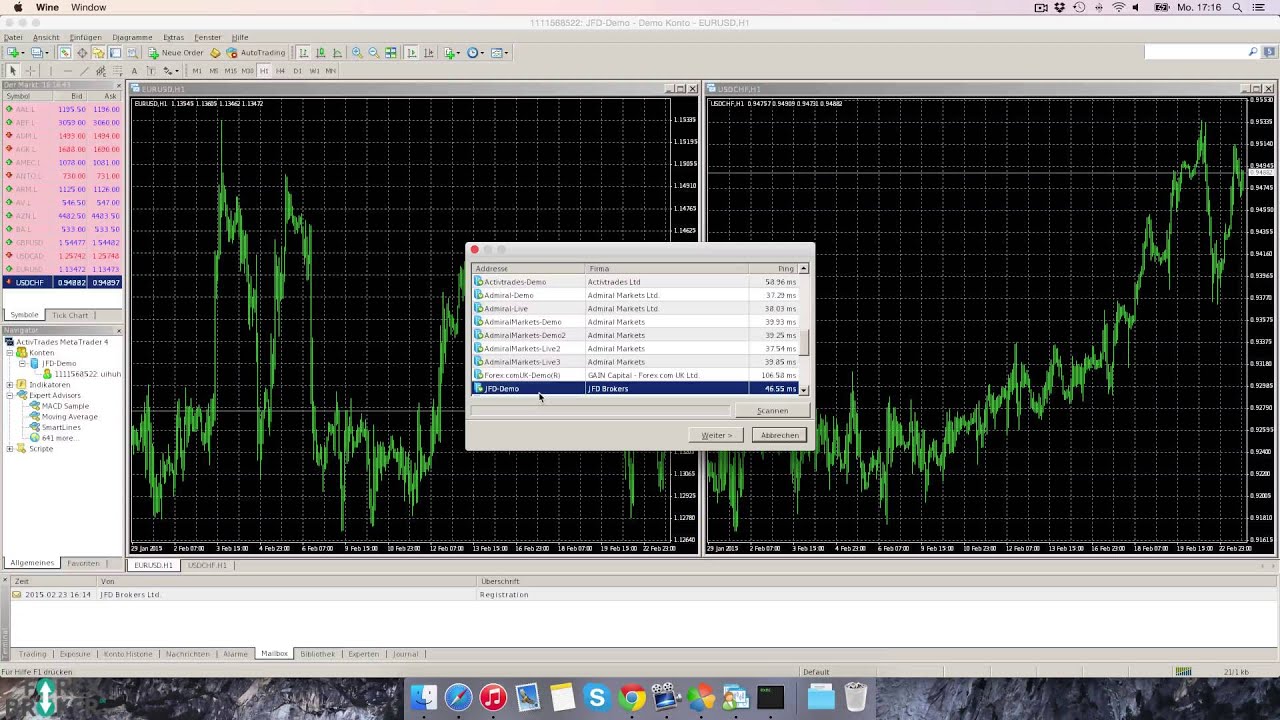
Task: Open the Konto Historie terminal tab
Action: [x=128, y=654]
